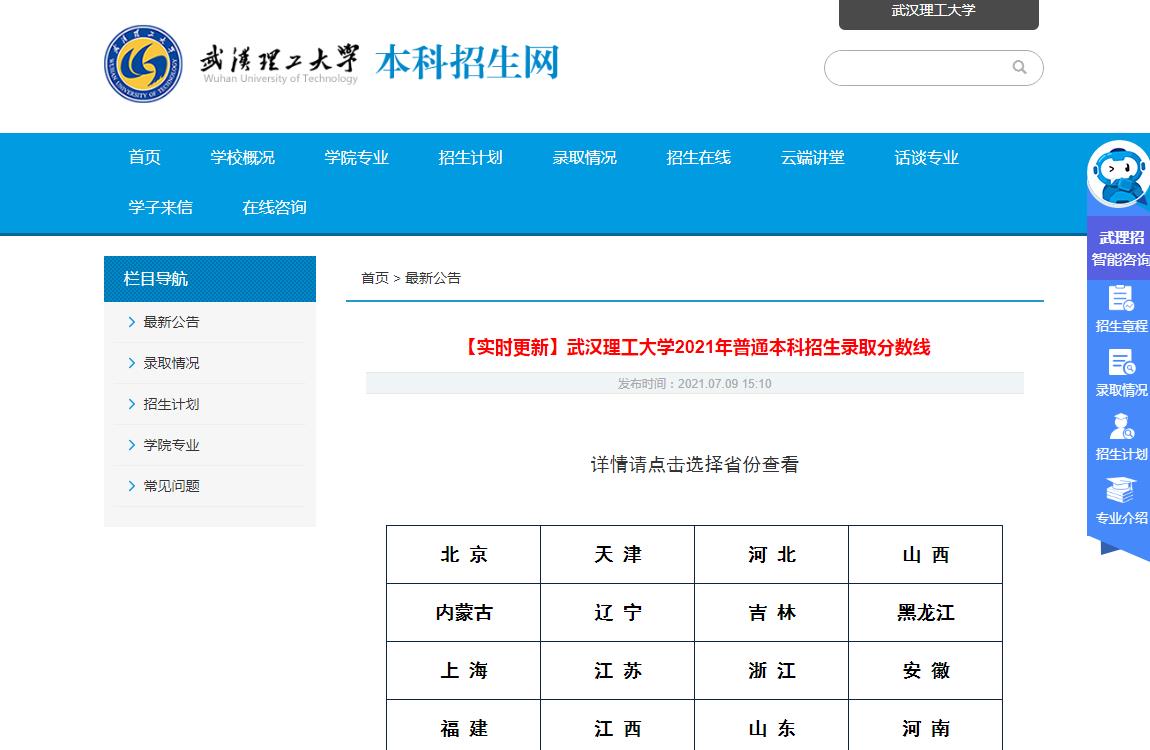This screenshot has height=750, width=1150.
Task: Open 学院专业 in the blue navigation bar
Action: 356,158
